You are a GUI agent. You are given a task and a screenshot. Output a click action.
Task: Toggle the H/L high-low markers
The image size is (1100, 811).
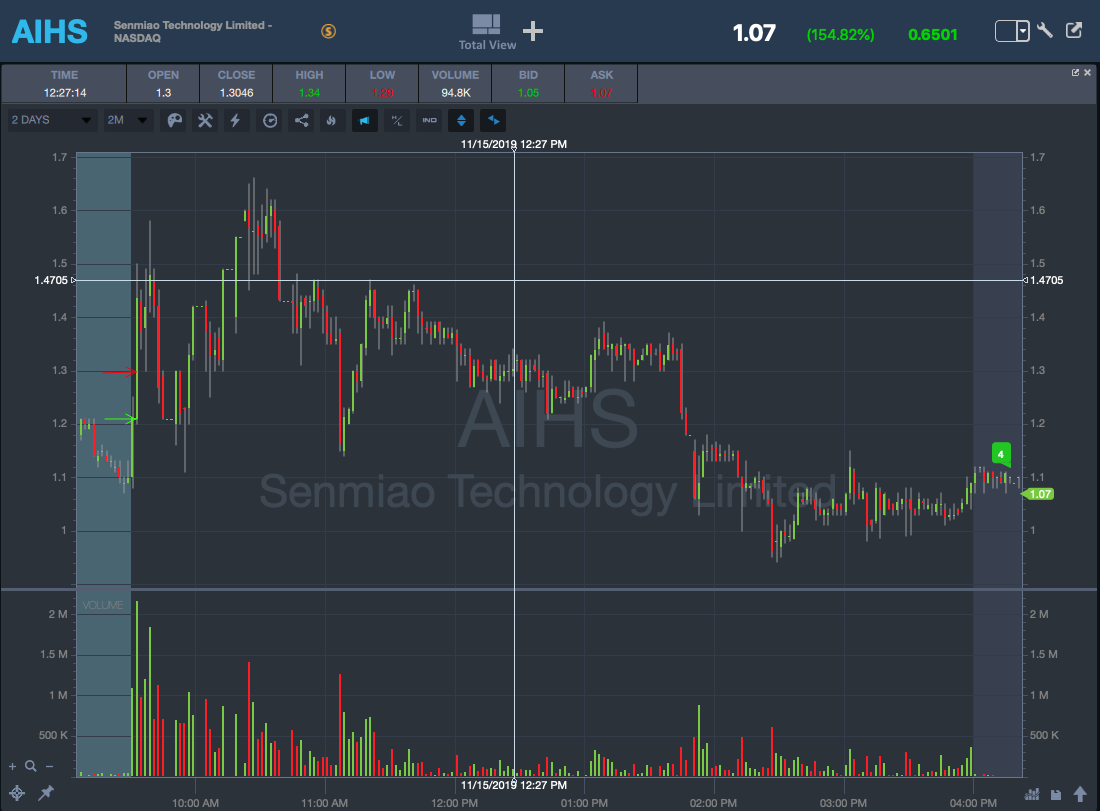point(397,121)
